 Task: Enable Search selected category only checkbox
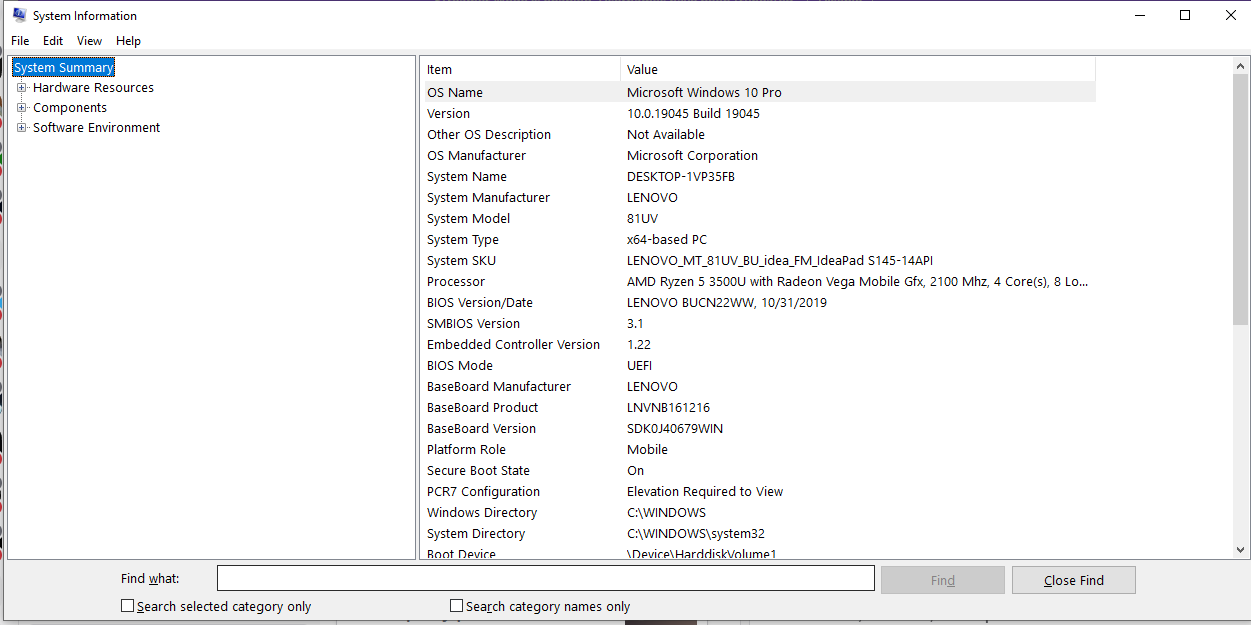tap(127, 606)
